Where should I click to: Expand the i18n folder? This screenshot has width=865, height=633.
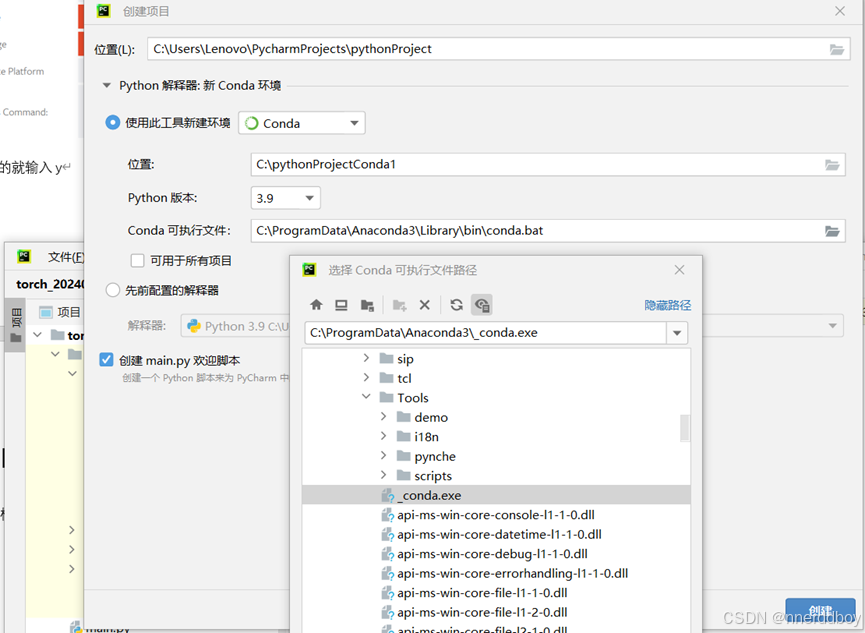click(383, 436)
